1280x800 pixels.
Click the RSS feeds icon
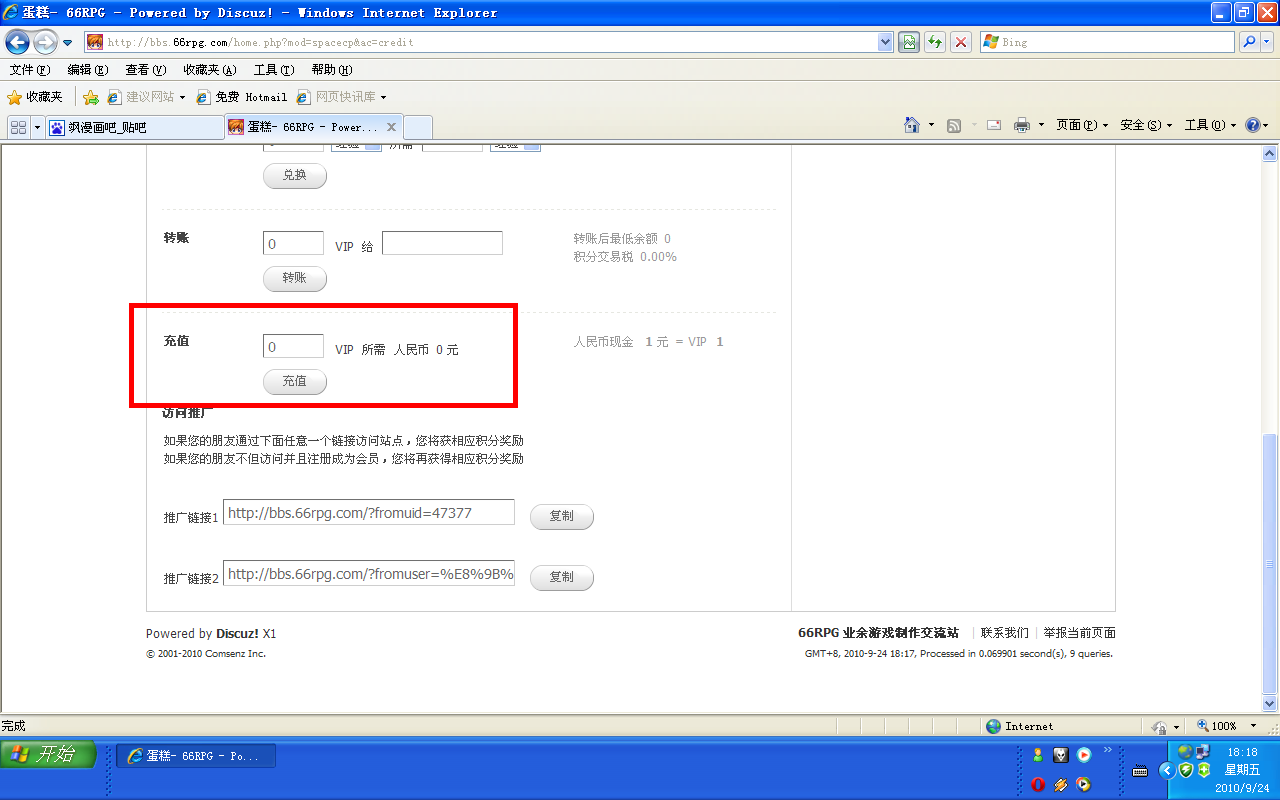954,125
